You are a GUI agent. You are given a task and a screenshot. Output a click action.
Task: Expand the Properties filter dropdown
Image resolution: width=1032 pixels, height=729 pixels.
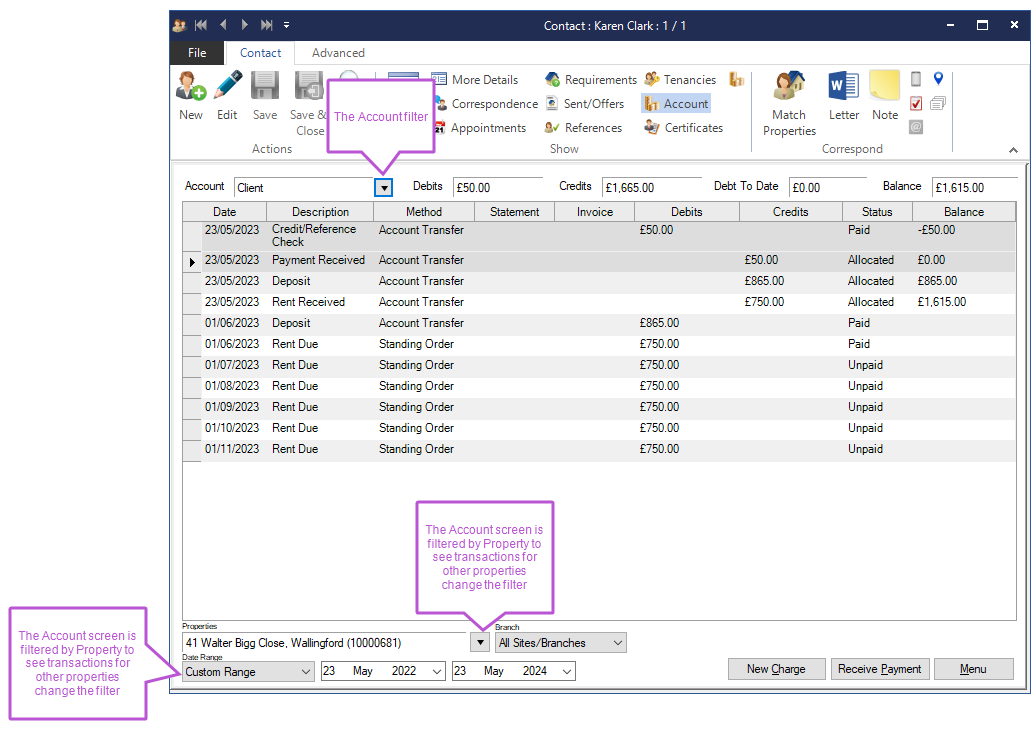[x=480, y=642]
